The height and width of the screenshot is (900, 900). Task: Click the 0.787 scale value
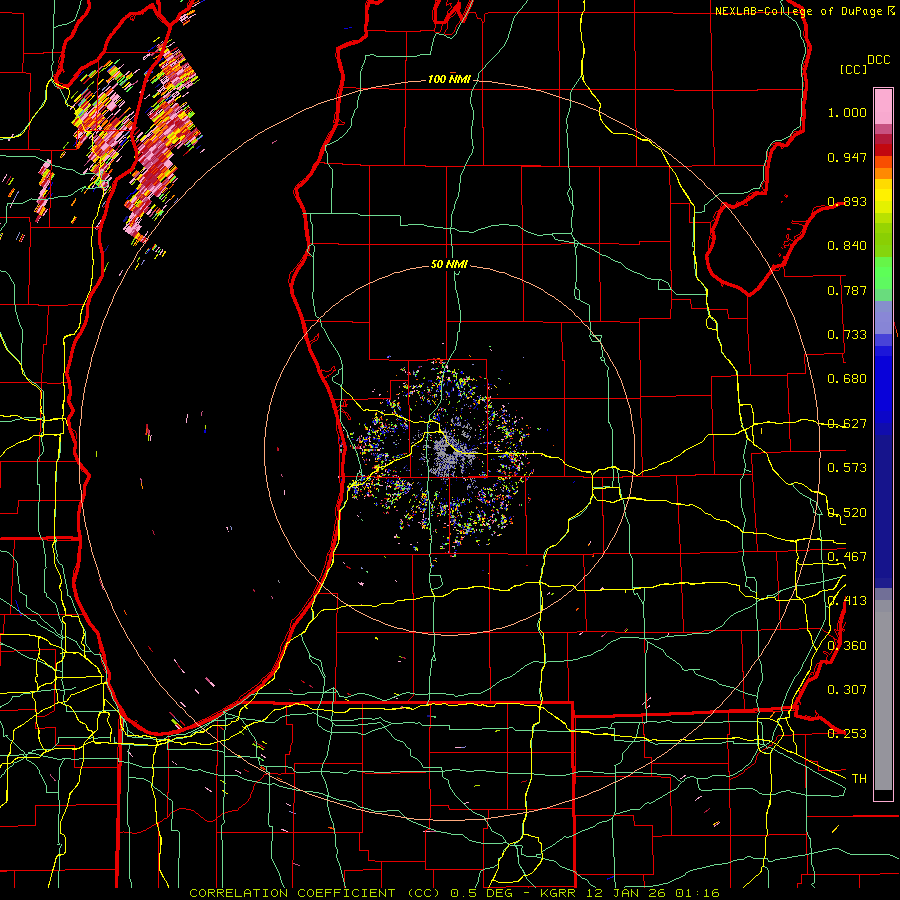[x=847, y=290]
